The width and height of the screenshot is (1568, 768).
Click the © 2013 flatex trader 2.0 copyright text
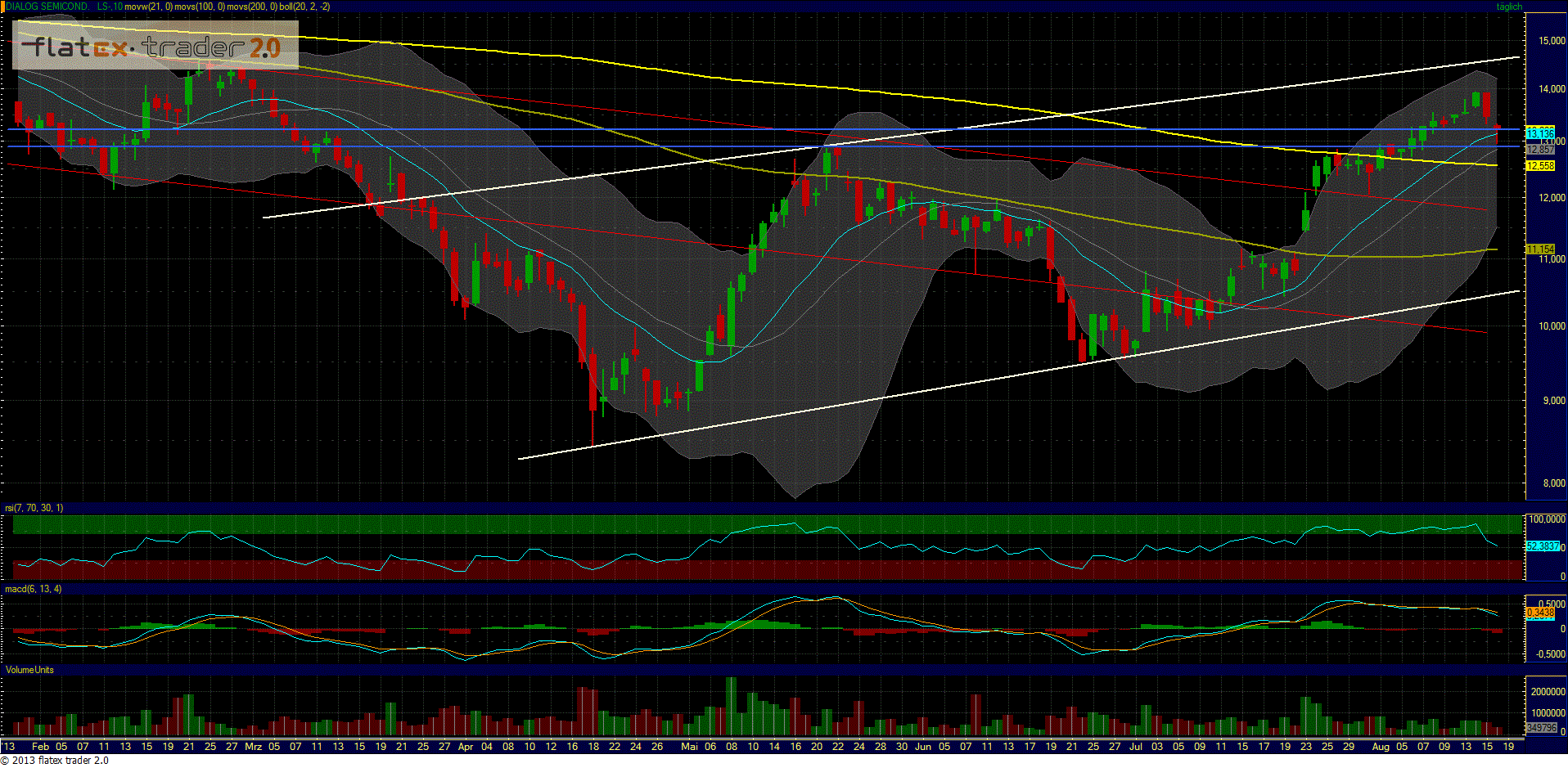pos(54,761)
